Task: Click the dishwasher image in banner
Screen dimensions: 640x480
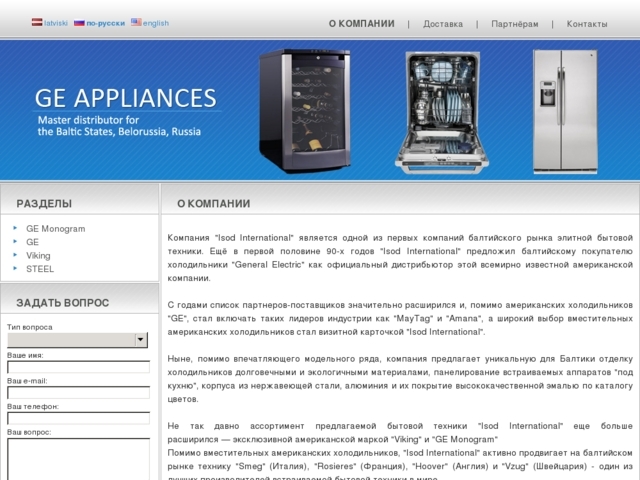Action: [442, 113]
